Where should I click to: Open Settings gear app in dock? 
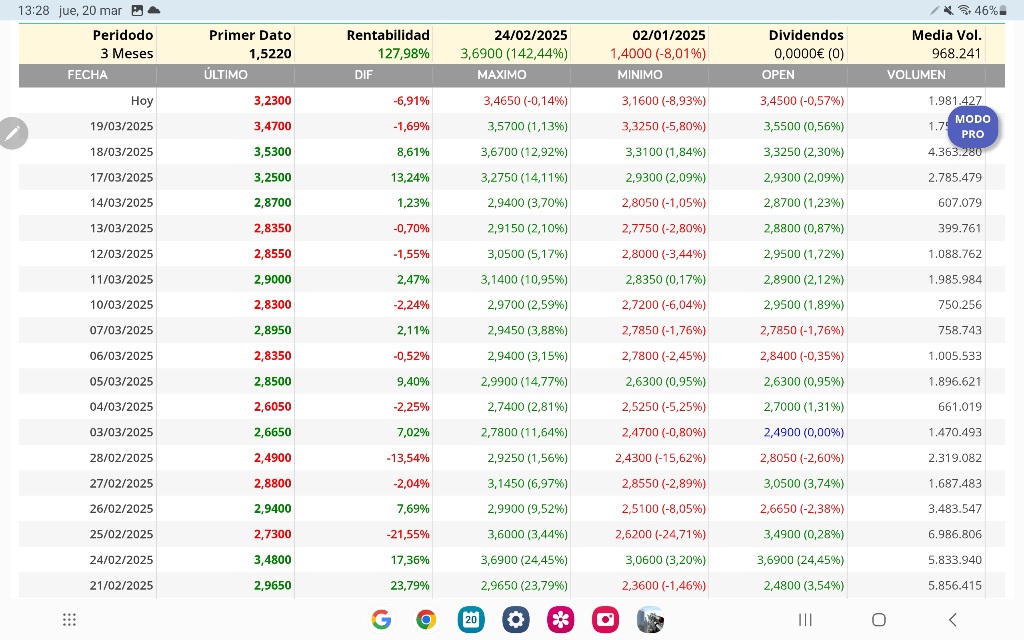click(x=515, y=619)
